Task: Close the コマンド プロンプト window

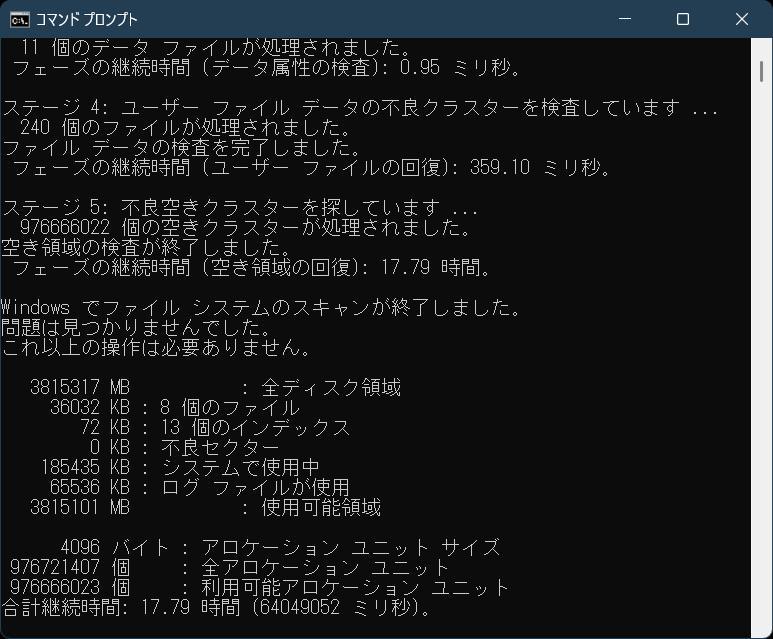Action: (741, 19)
